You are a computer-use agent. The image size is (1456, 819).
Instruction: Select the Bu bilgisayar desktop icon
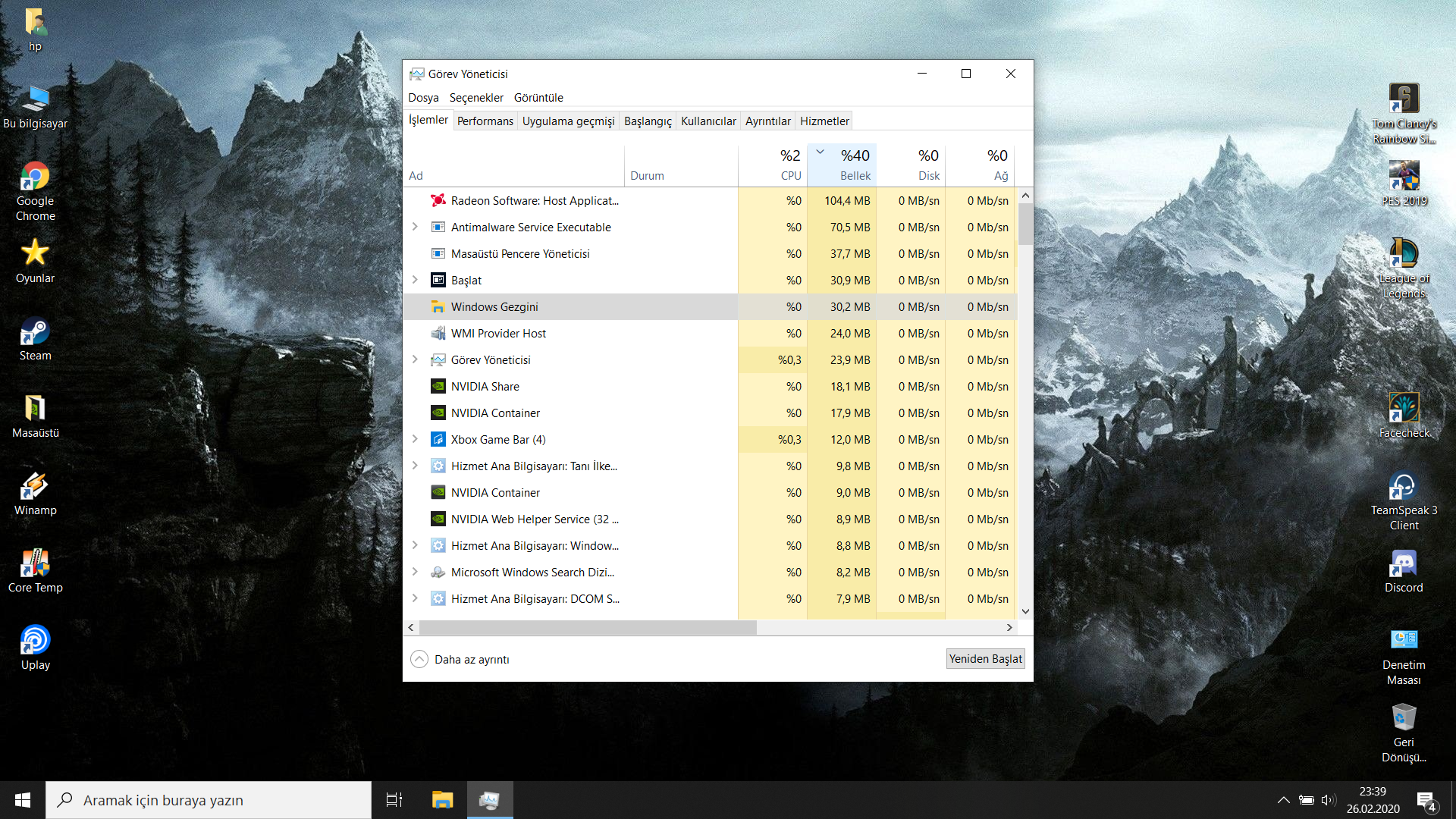coord(35,106)
